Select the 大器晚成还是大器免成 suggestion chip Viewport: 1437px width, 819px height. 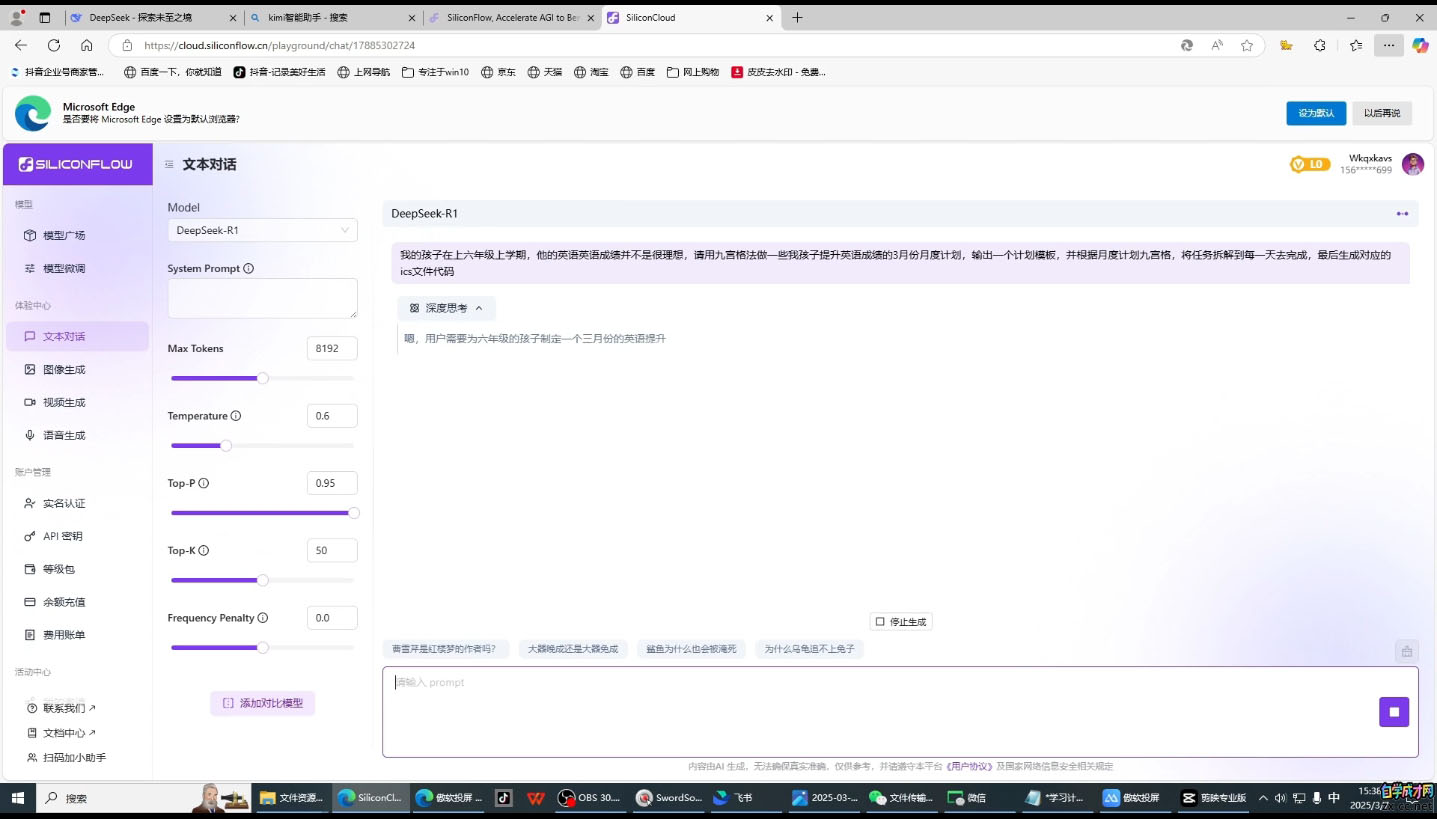point(573,649)
